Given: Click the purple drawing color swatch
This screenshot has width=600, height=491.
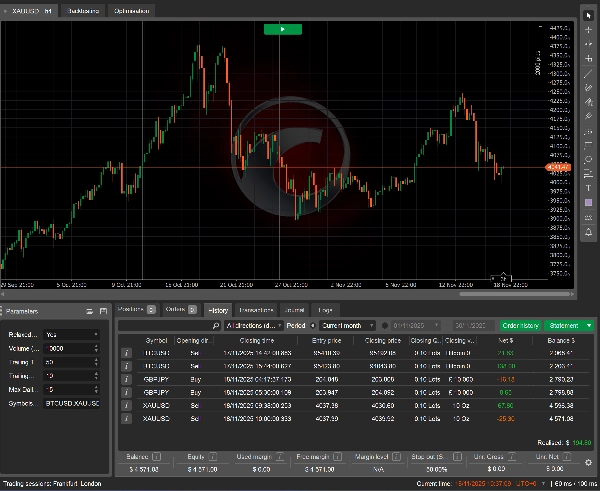Looking at the screenshot, I should coord(589,203).
